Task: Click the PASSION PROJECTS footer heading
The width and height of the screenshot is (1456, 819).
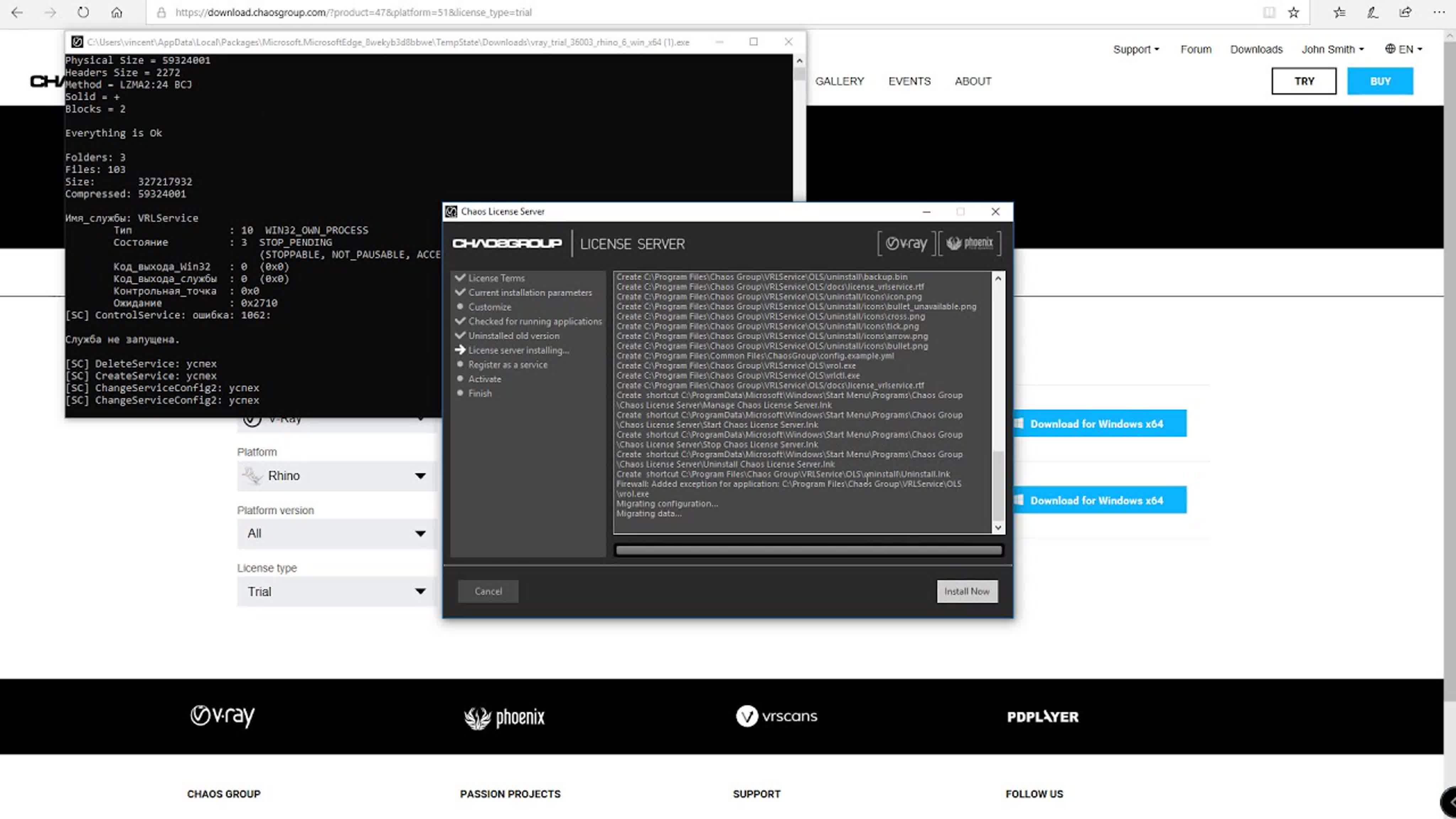Action: tap(510, 793)
